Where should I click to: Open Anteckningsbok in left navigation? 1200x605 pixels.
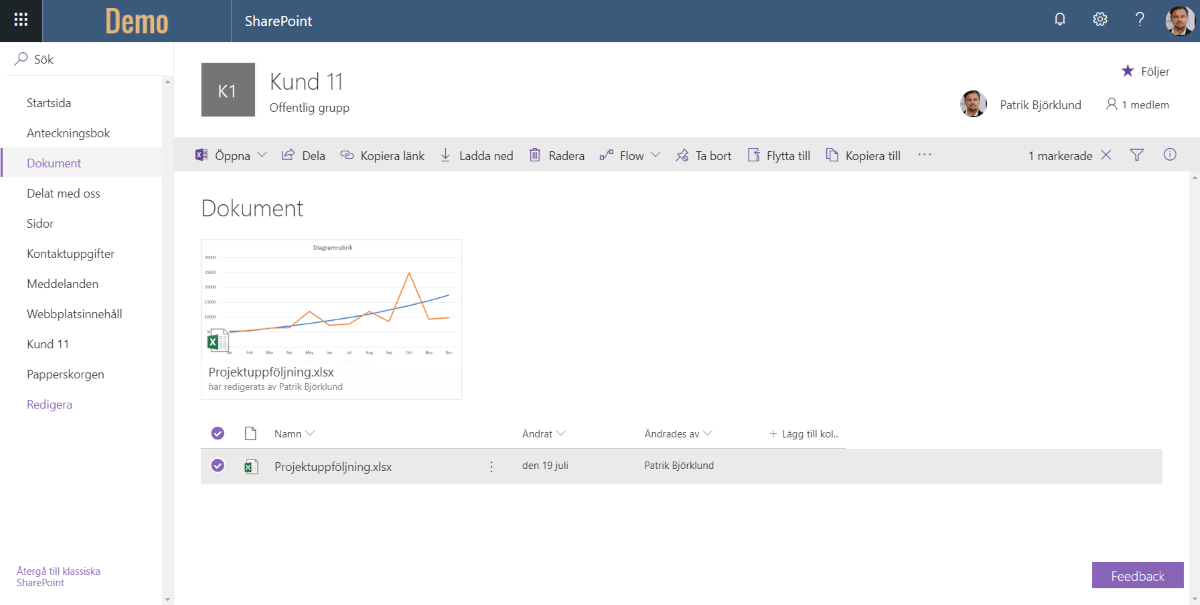click(68, 133)
